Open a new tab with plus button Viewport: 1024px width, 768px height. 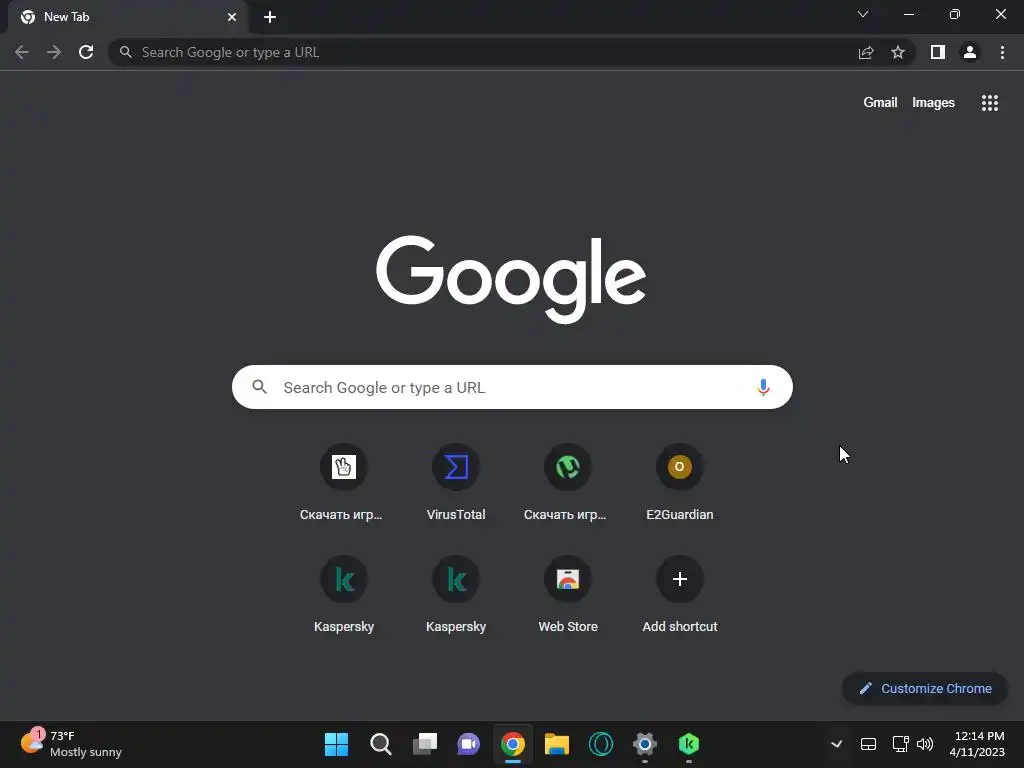(270, 17)
